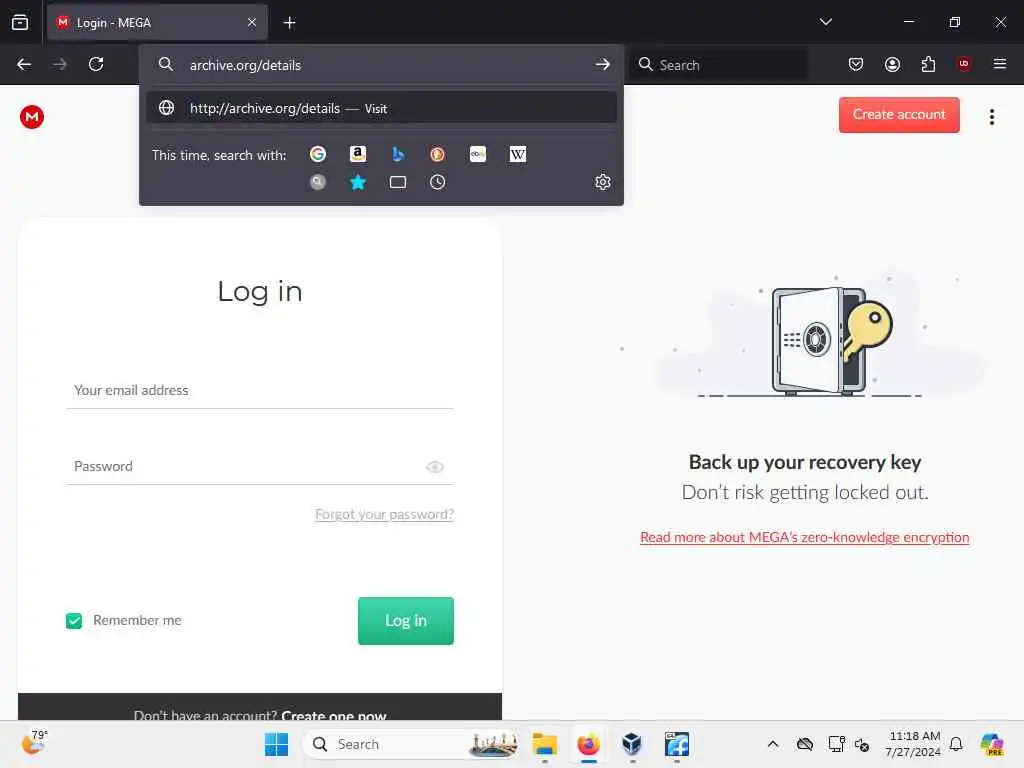Image resolution: width=1024 pixels, height=768 pixels.
Task: Open the weather widget showing 79°
Action: pos(34,743)
